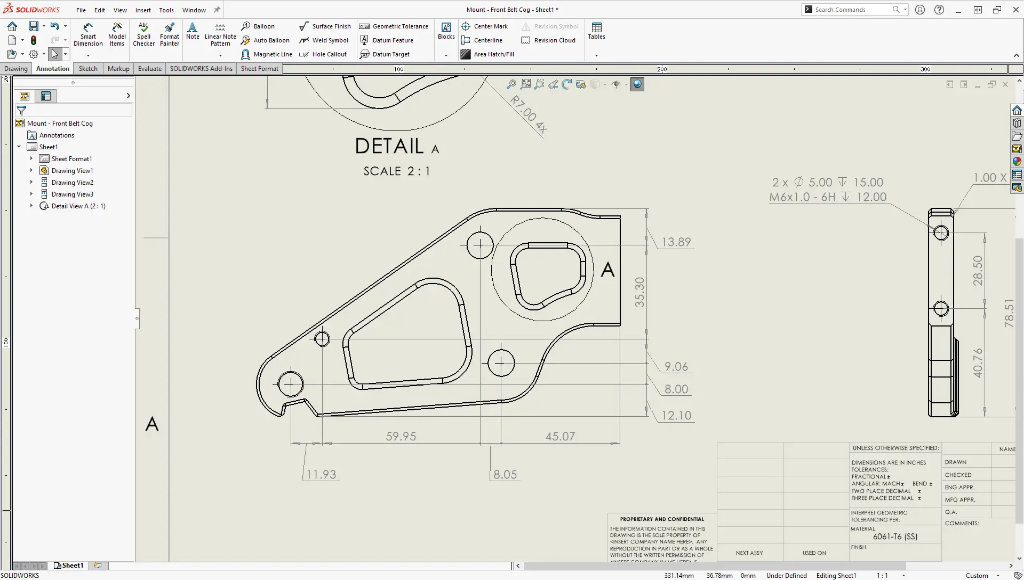Viewport: 1024px width, 580px height.
Task: Click the Rebuild traffic light icon
Action: point(33,40)
